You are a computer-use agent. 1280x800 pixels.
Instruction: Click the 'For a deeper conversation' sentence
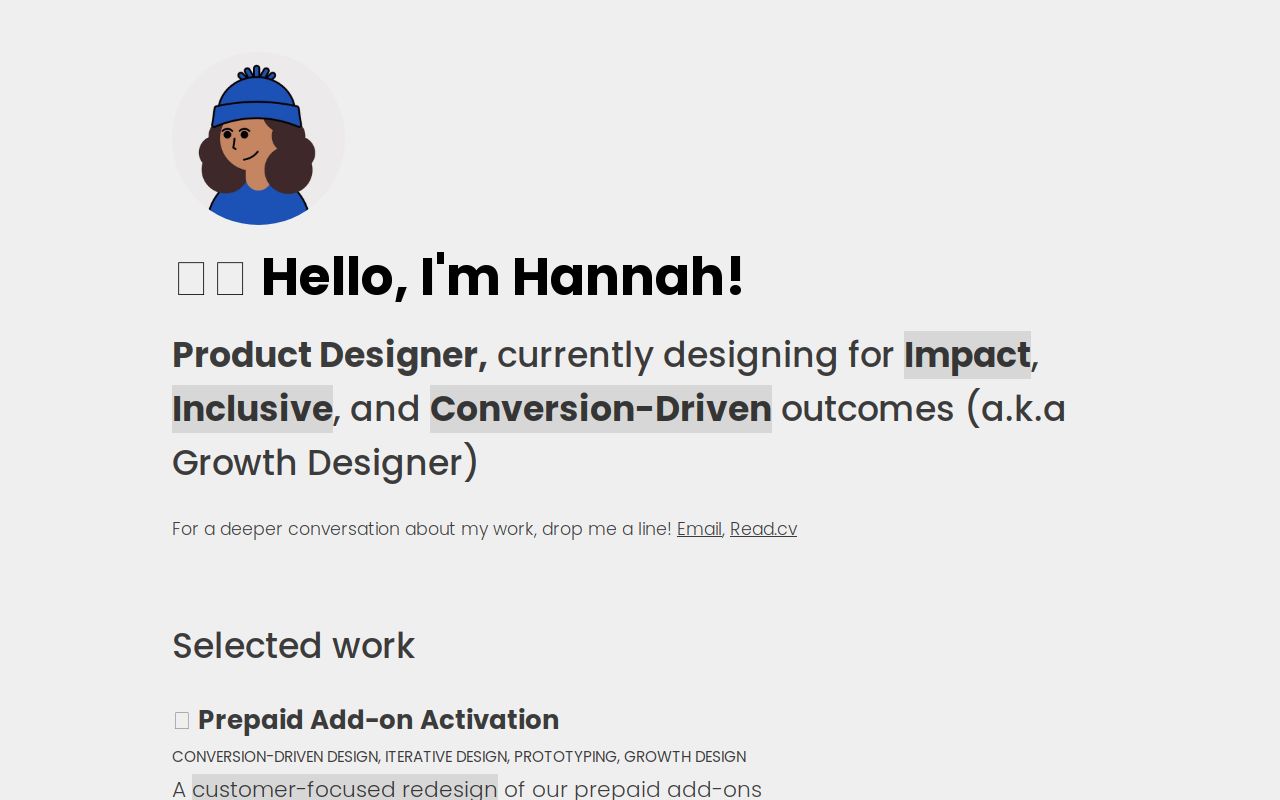pos(421,529)
